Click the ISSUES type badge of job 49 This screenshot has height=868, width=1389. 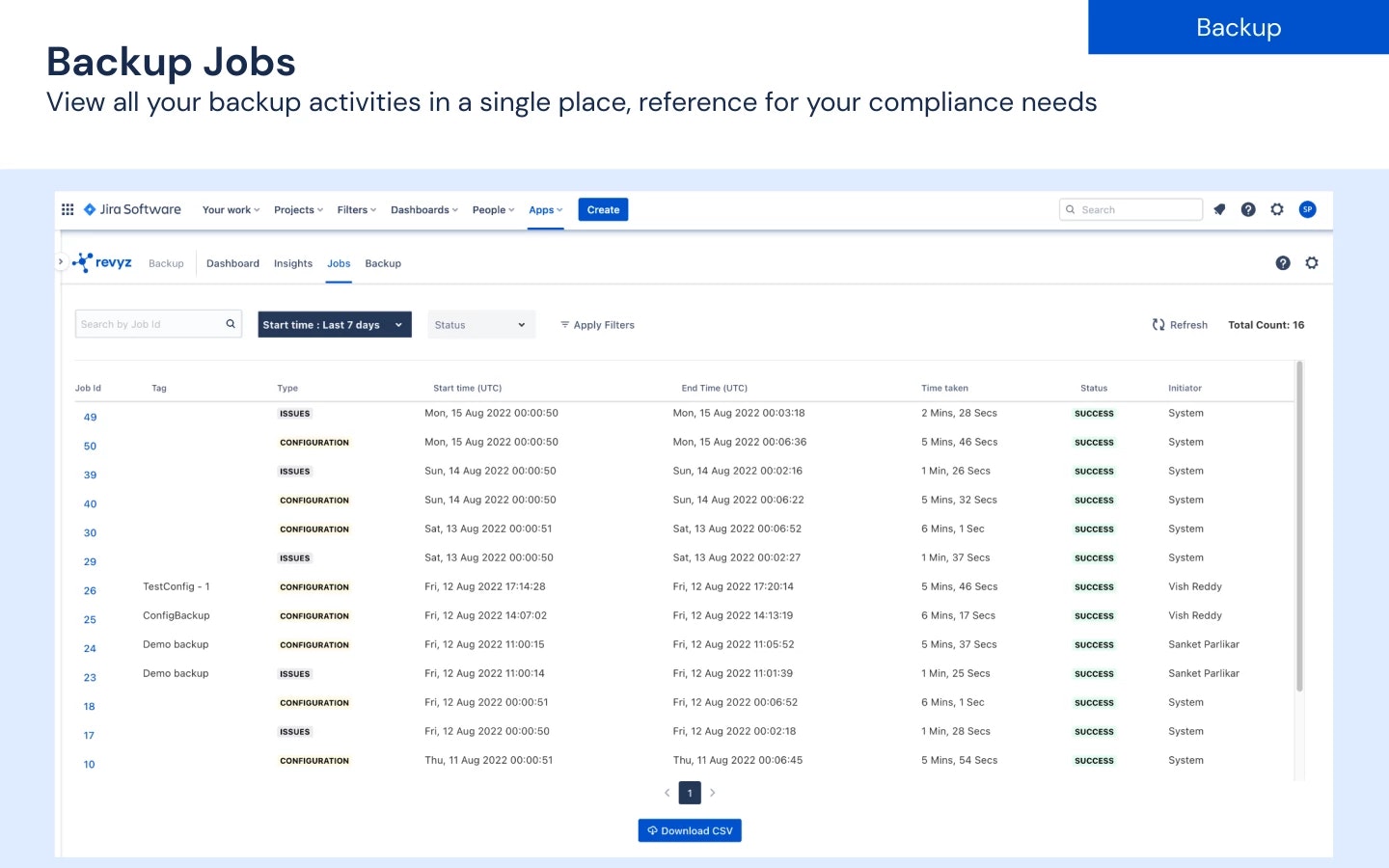click(x=294, y=414)
